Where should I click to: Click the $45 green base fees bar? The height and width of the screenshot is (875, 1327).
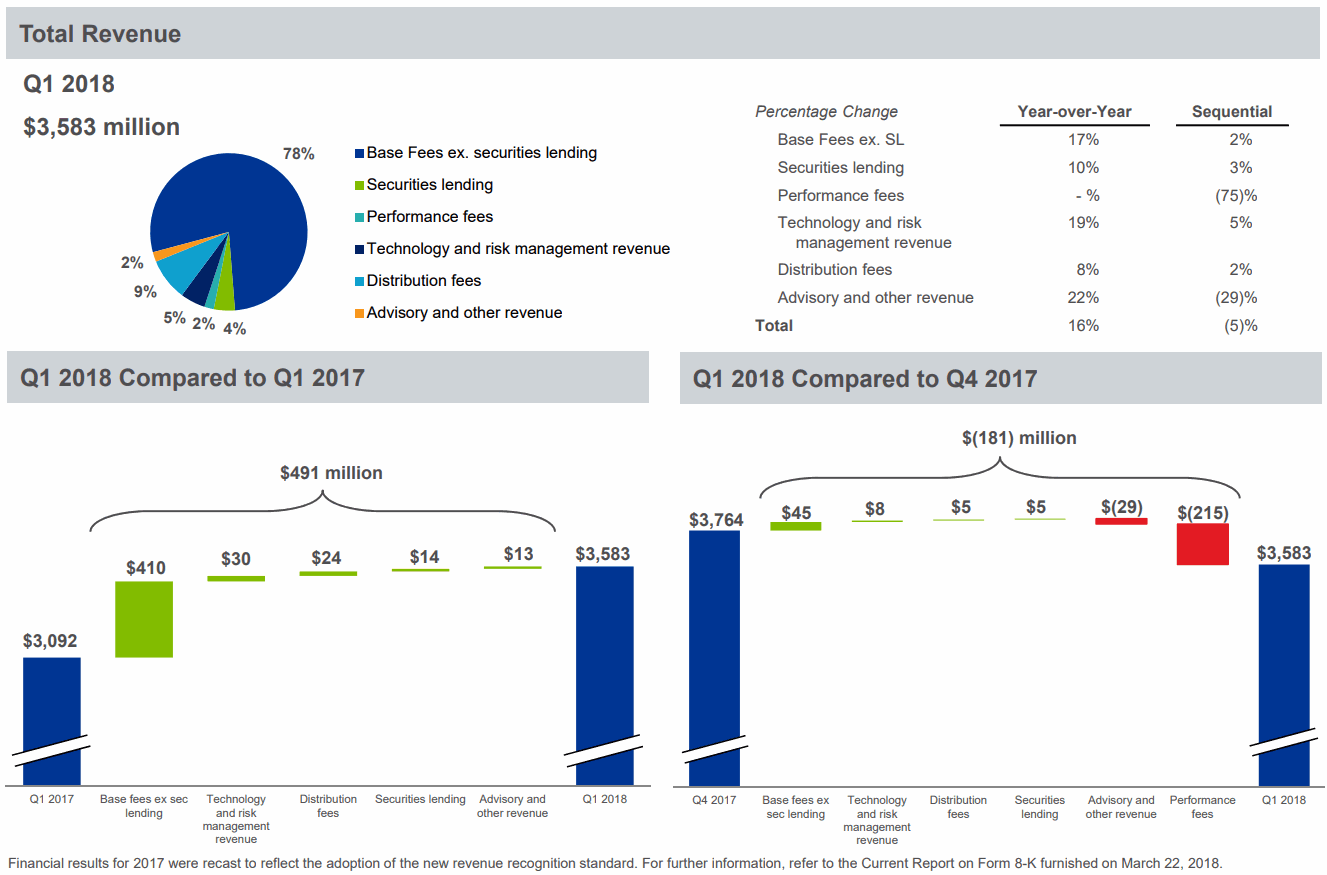pos(796,526)
